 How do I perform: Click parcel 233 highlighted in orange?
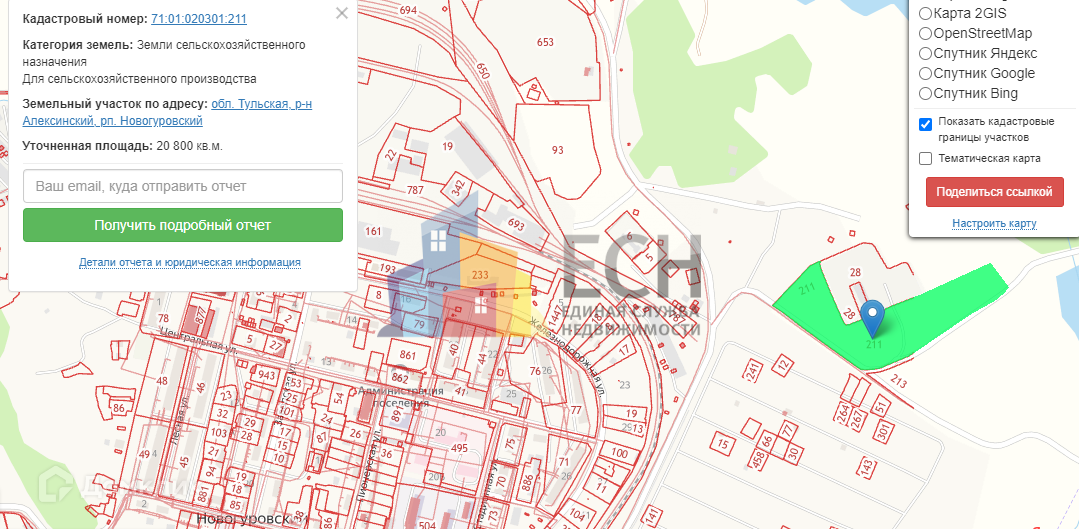point(480,274)
